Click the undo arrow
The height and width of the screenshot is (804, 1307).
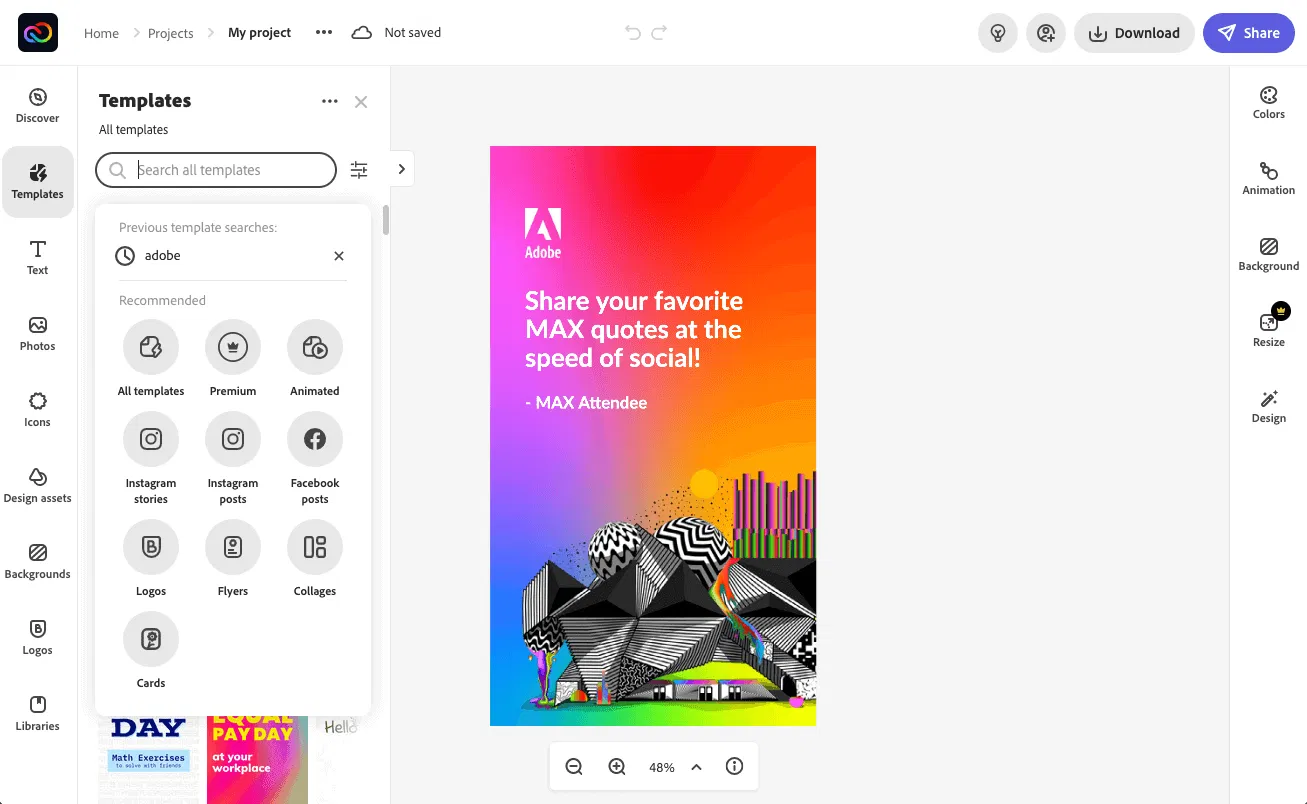(x=632, y=33)
